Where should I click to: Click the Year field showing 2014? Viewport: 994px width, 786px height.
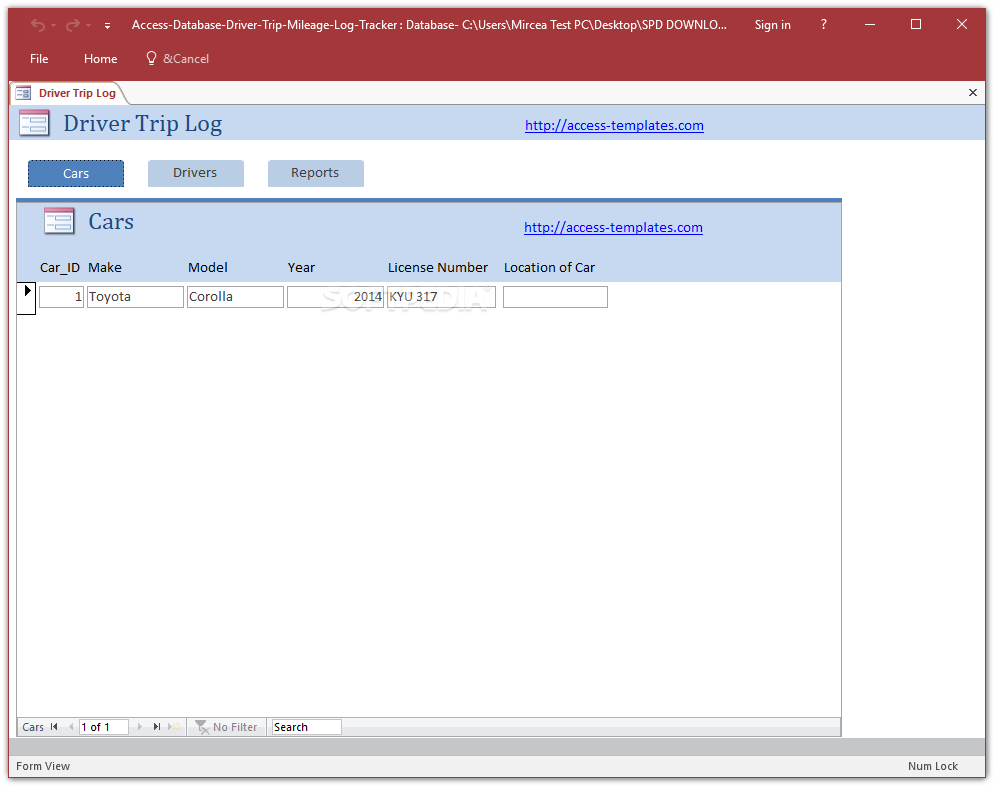pyautogui.click(x=335, y=297)
